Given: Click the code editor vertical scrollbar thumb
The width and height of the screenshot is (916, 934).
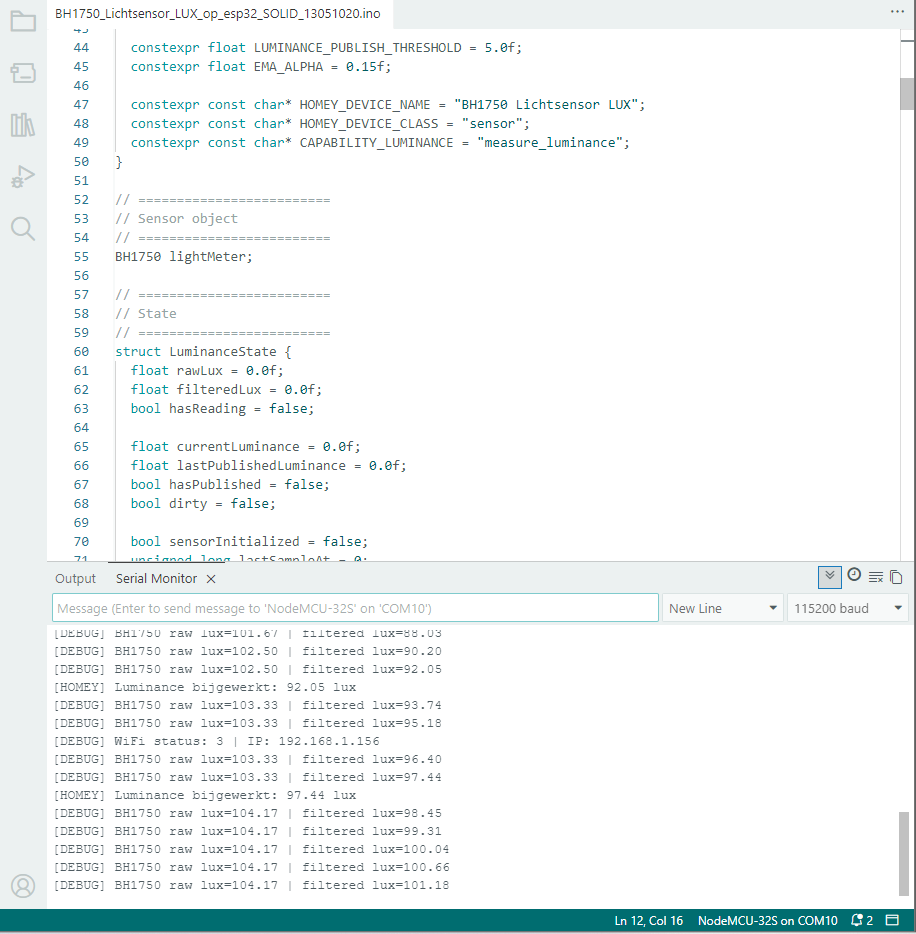Looking at the screenshot, I should pos(907,94).
